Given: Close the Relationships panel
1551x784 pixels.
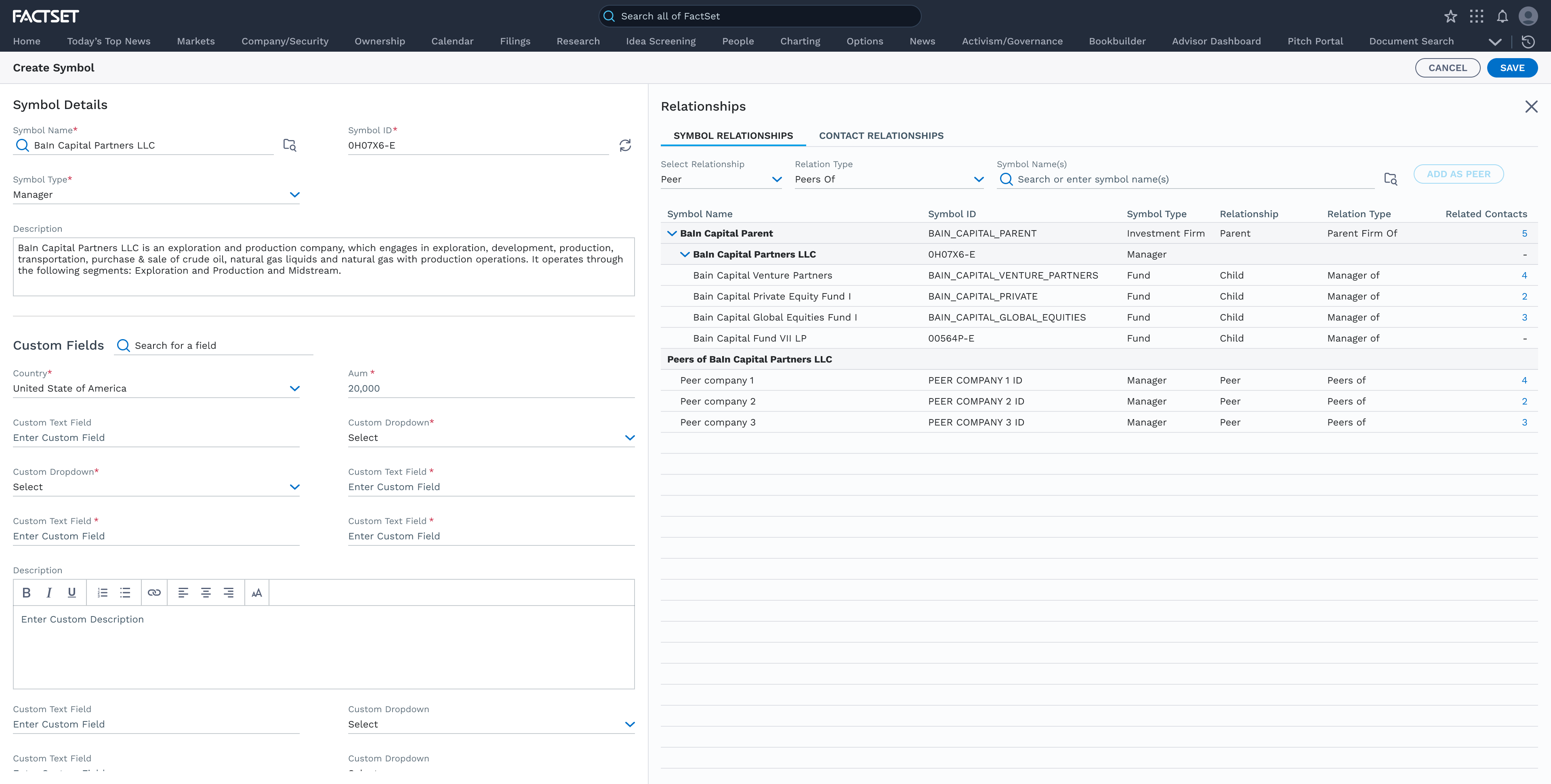Looking at the screenshot, I should tap(1531, 107).
